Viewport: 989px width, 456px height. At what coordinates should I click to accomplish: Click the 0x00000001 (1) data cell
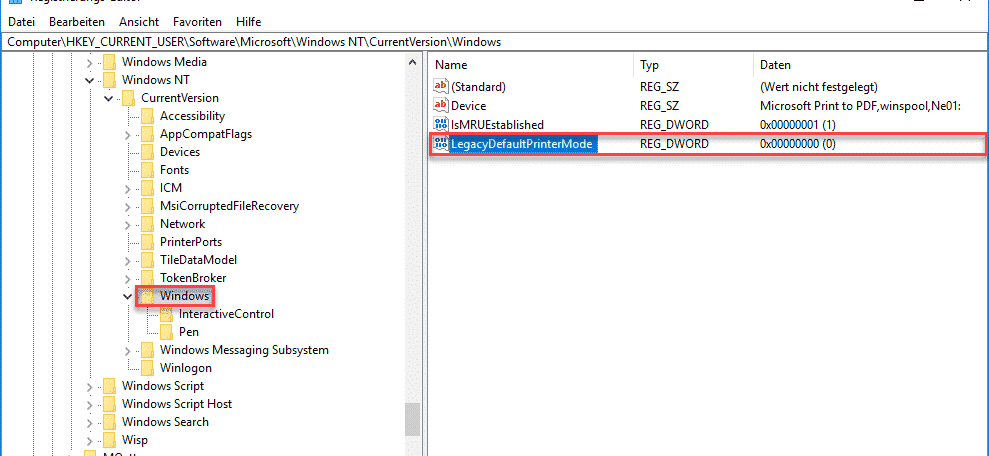click(798, 125)
